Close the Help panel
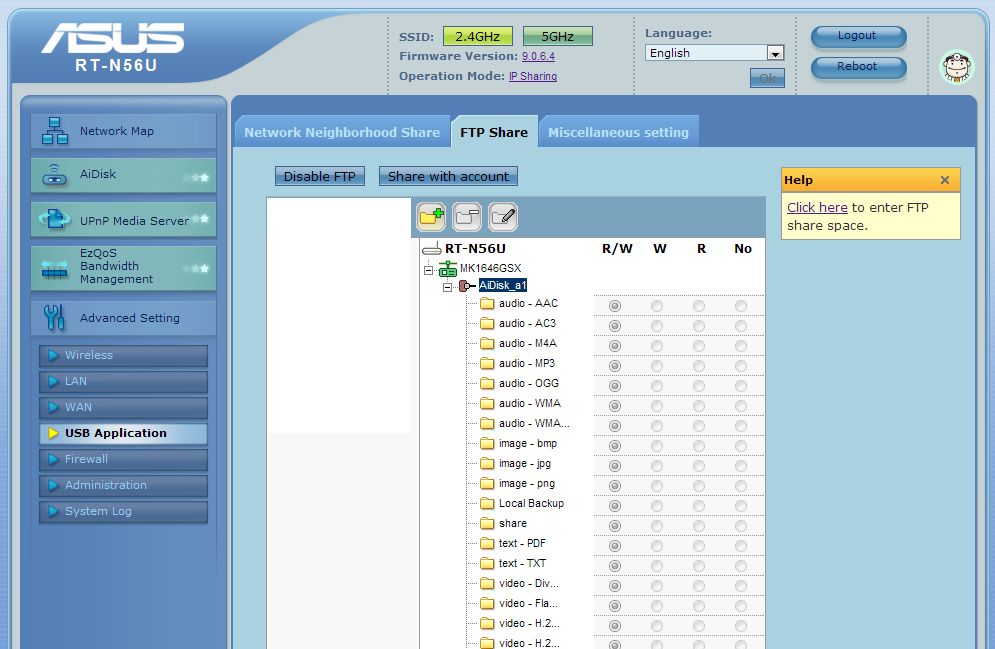Viewport: 995px width, 649px height. click(x=944, y=180)
